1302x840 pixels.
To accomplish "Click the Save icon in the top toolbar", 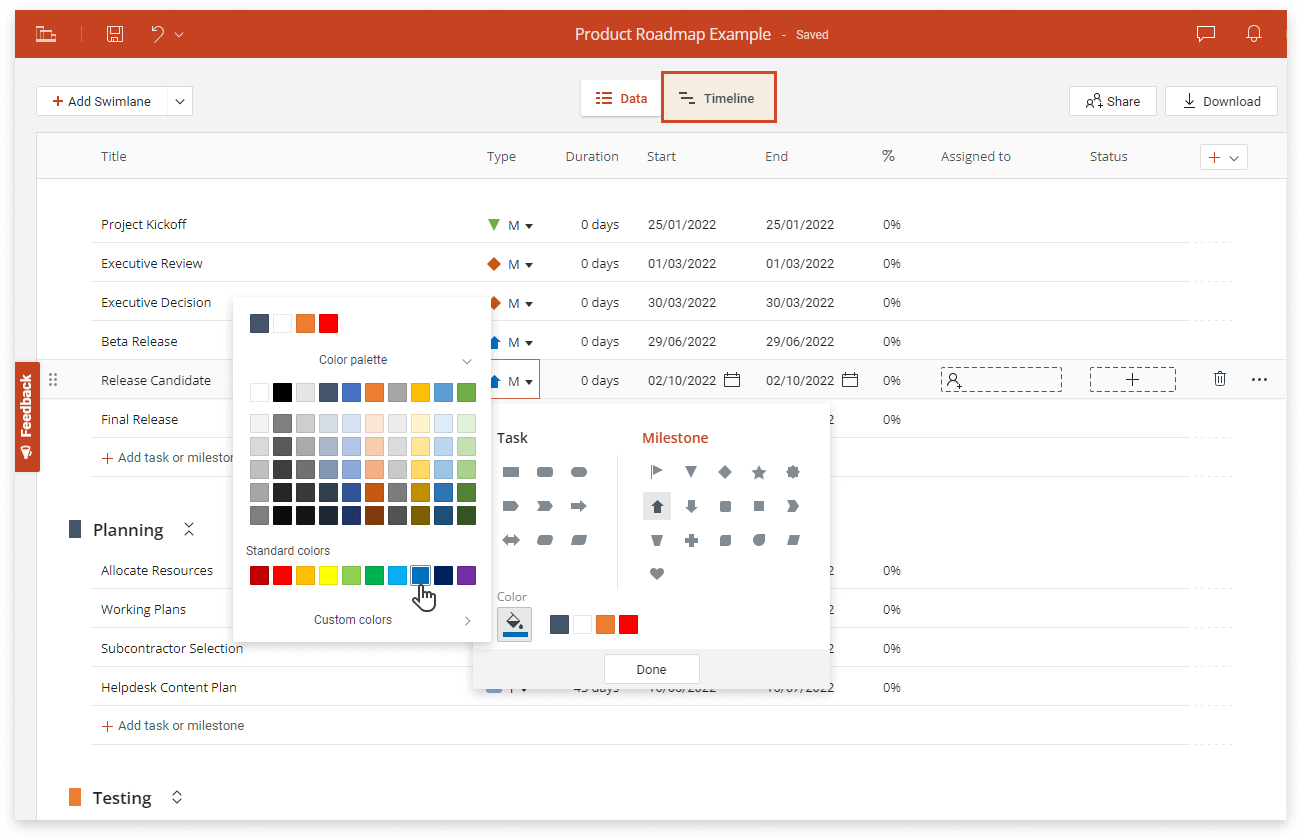I will coord(114,33).
